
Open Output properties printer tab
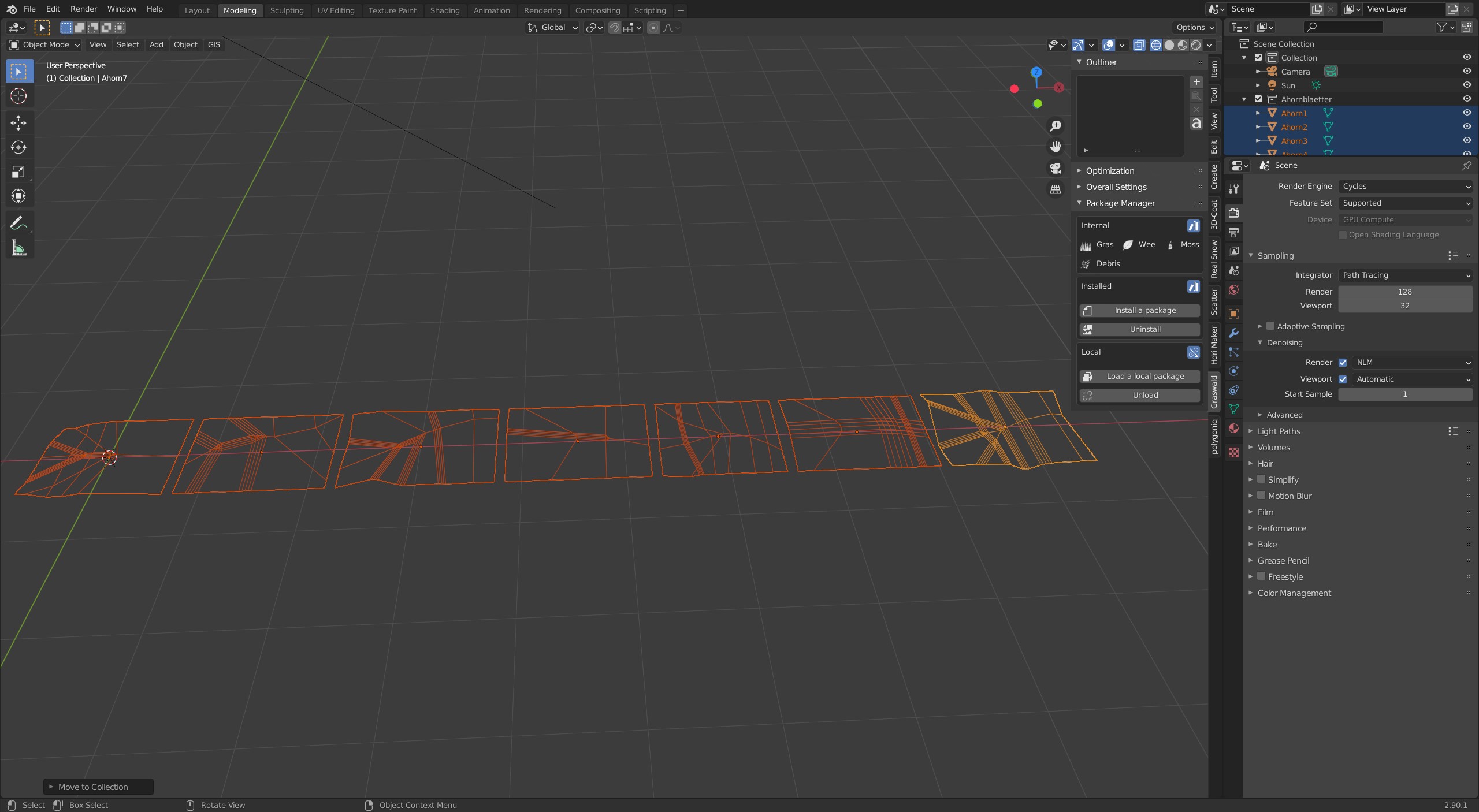click(1233, 232)
